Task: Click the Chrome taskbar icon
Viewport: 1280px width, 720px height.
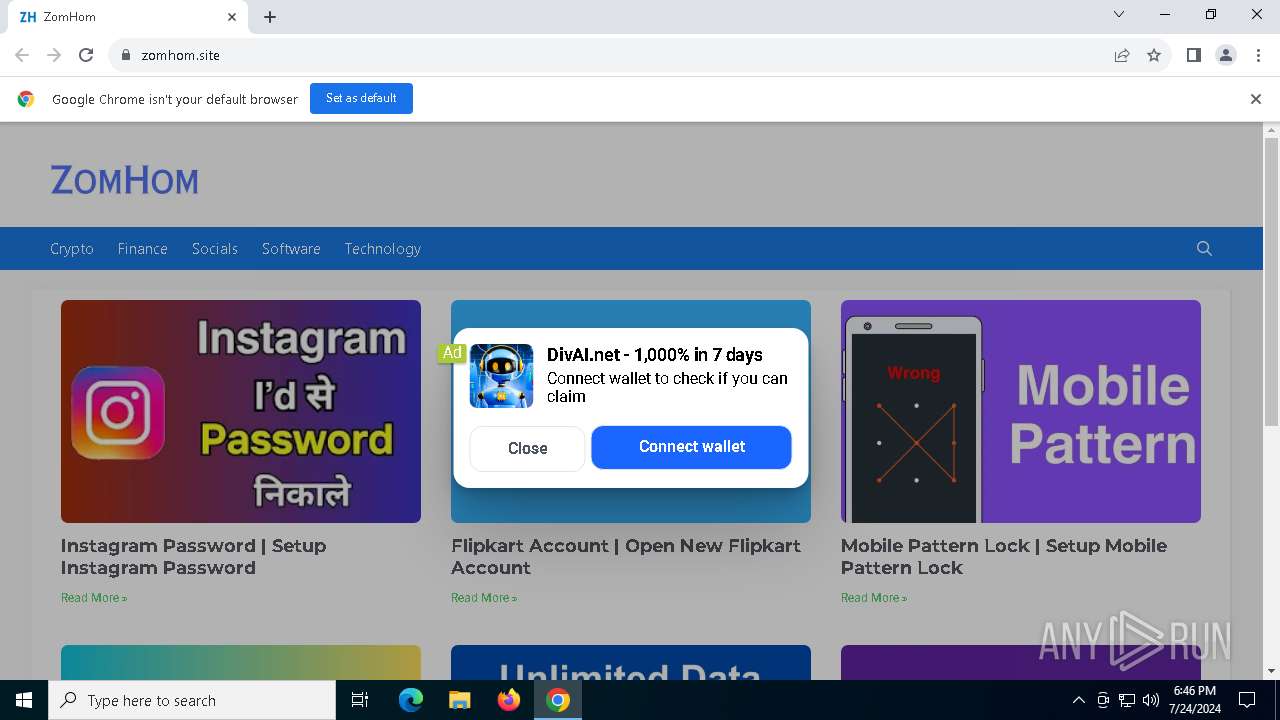Action: (558, 700)
